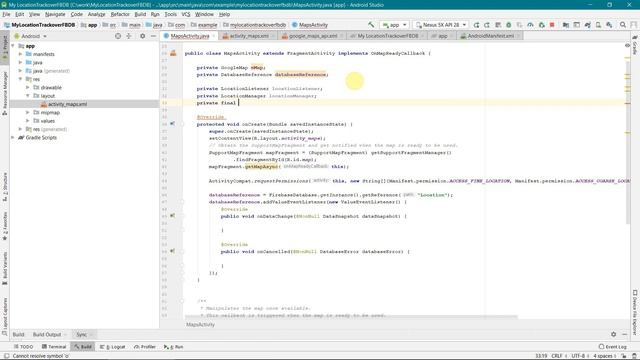Click Scroll from Source target icon in Project panel
Viewport: 640px width, 360px height.
(118, 36)
